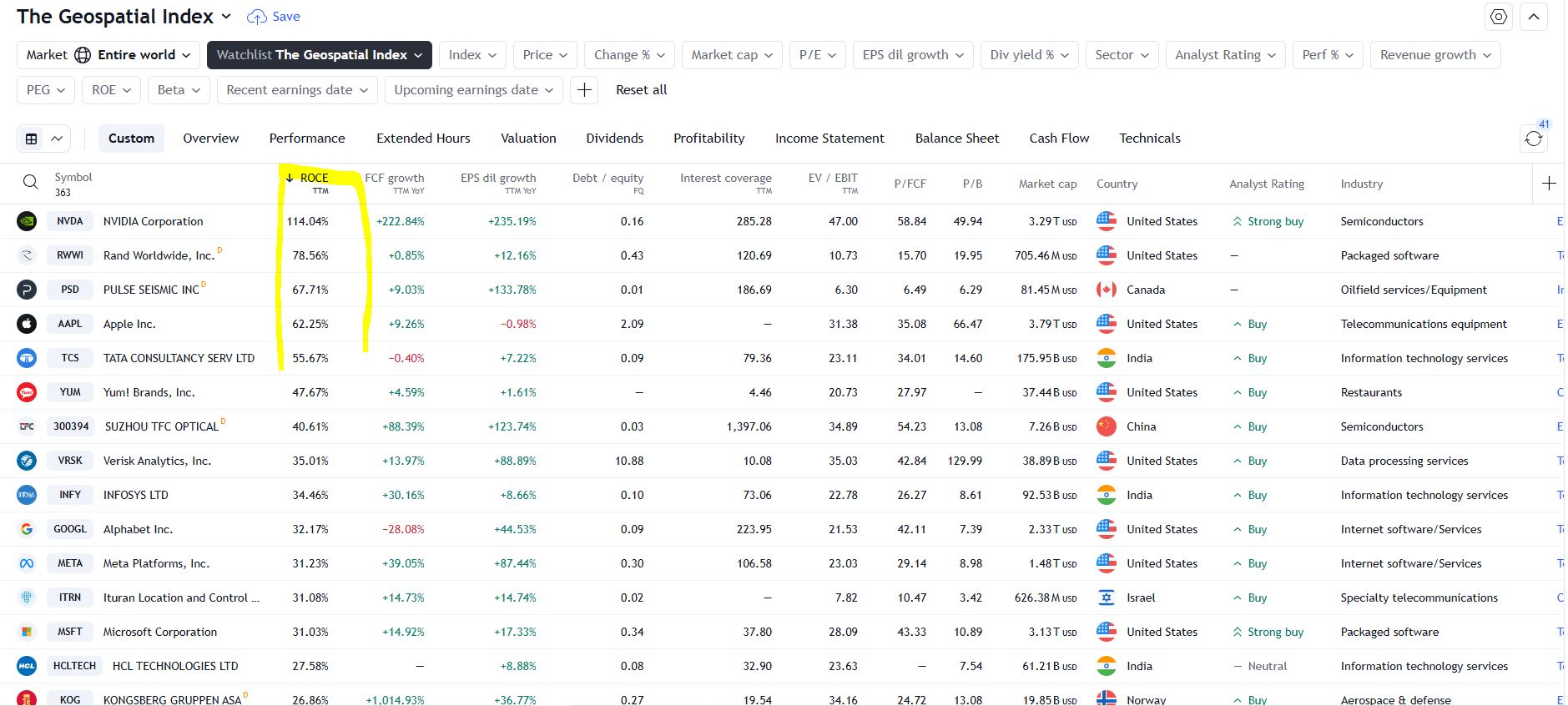Expand the Revenue growth filter dropdown
Viewport: 1568px width, 706px height.
[x=1435, y=55]
